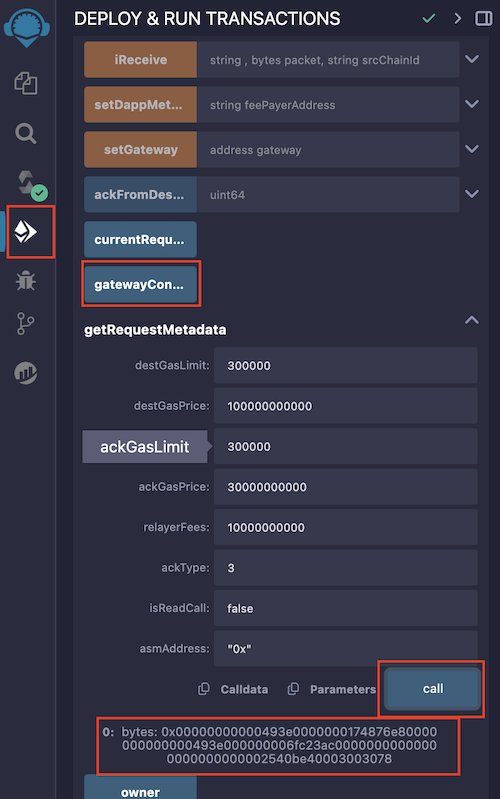Click the ackType label
Viewport: 500px width, 799px height.
(186, 568)
